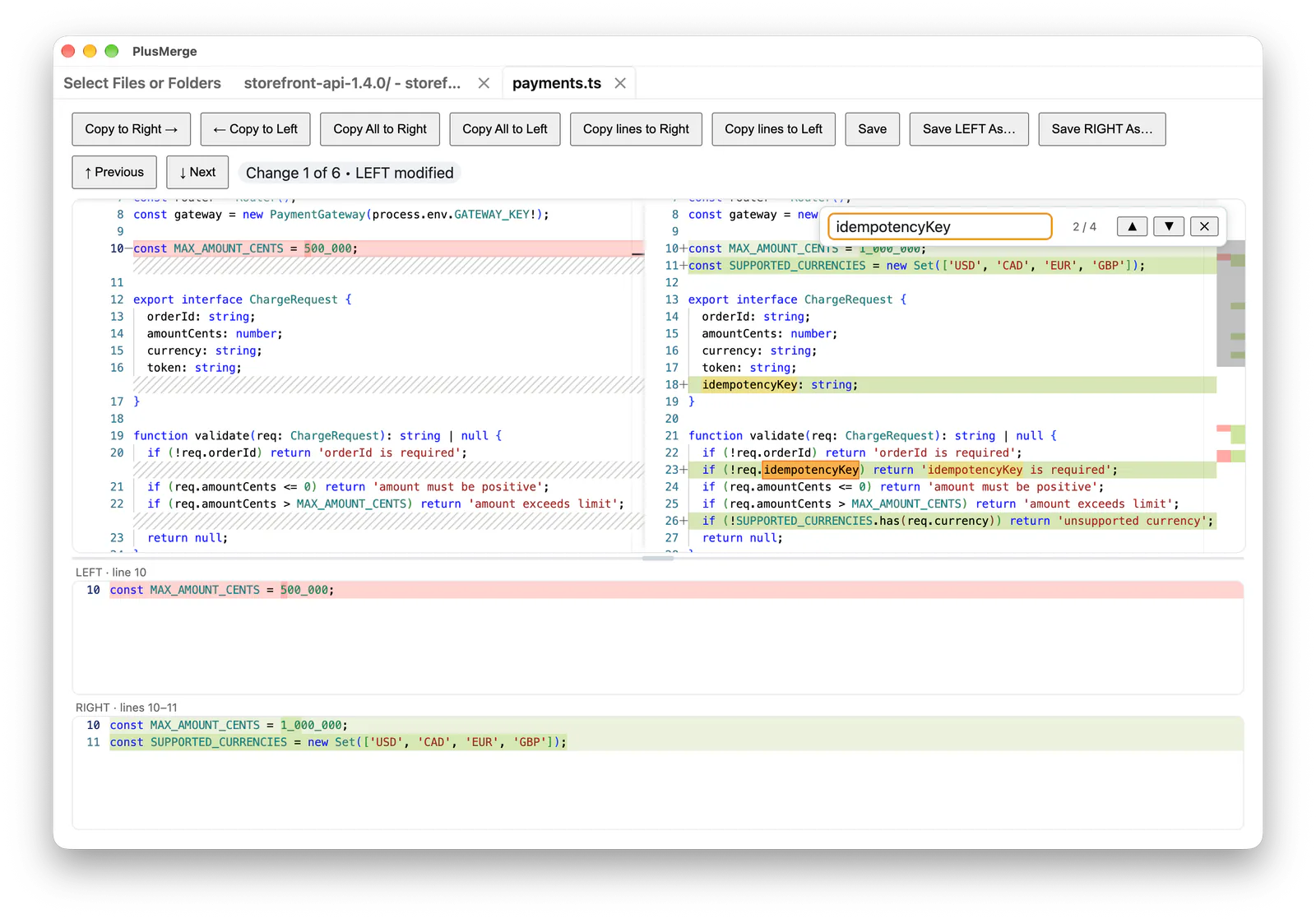Open the Select Files or Folders tab
The width and height of the screenshot is (1316, 919).
(x=142, y=83)
